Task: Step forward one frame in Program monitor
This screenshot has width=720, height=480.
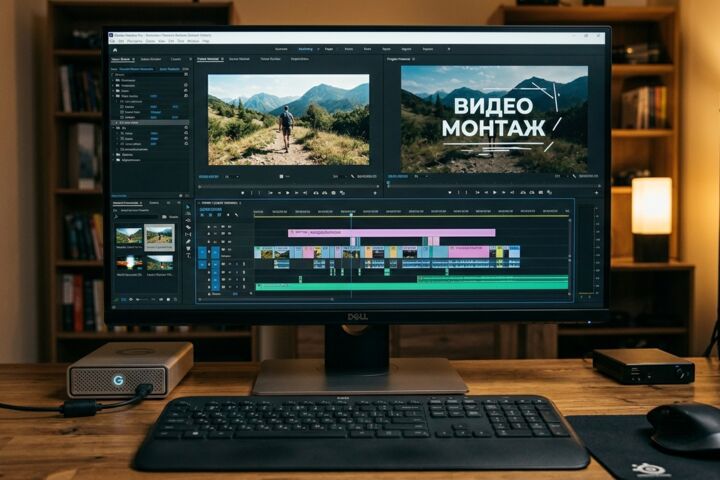Action: (504, 193)
